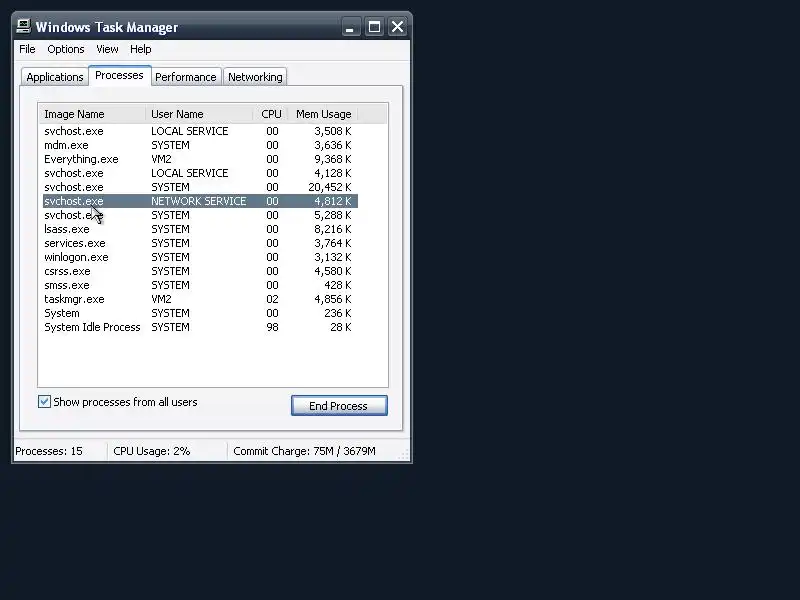Sort by User Name column header
The width and height of the screenshot is (800, 600).
click(x=199, y=114)
